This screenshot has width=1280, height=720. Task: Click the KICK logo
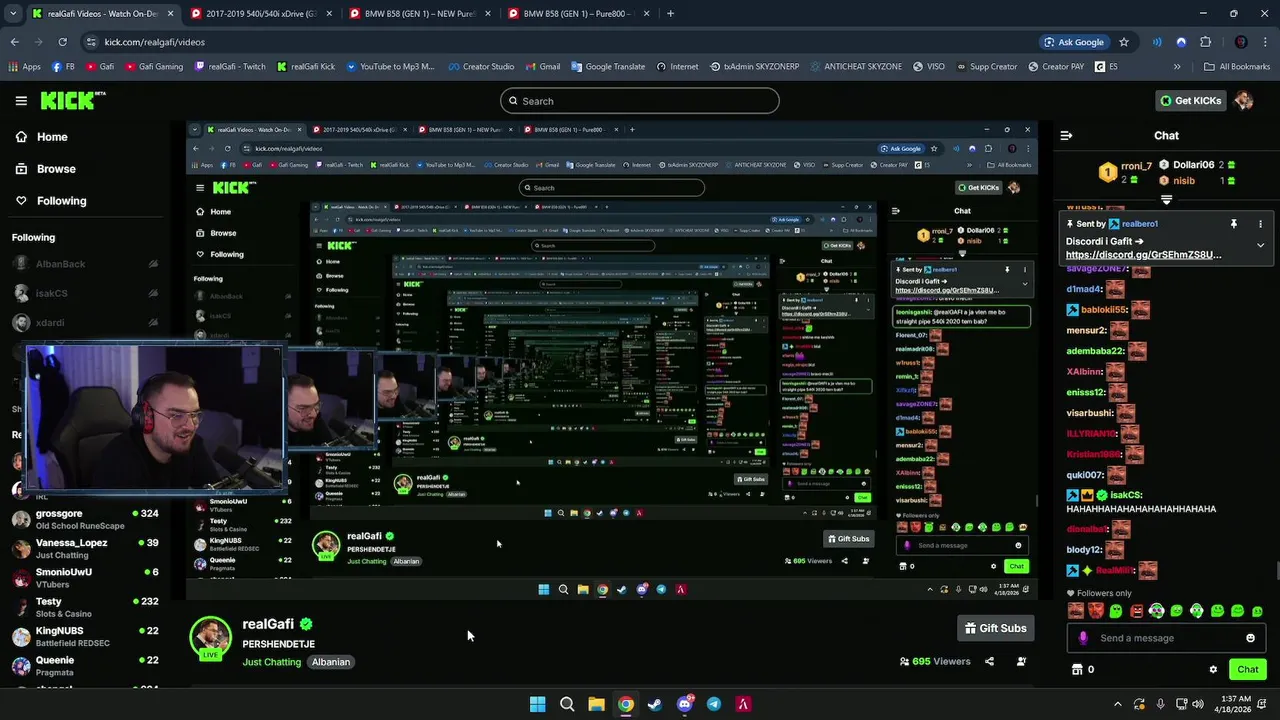point(73,100)
